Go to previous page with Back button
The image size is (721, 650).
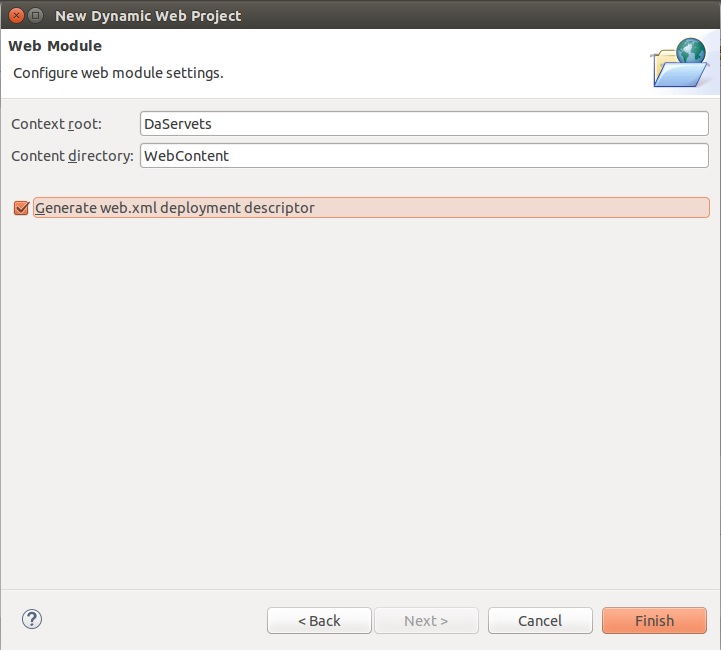click(x=319, y=620)
